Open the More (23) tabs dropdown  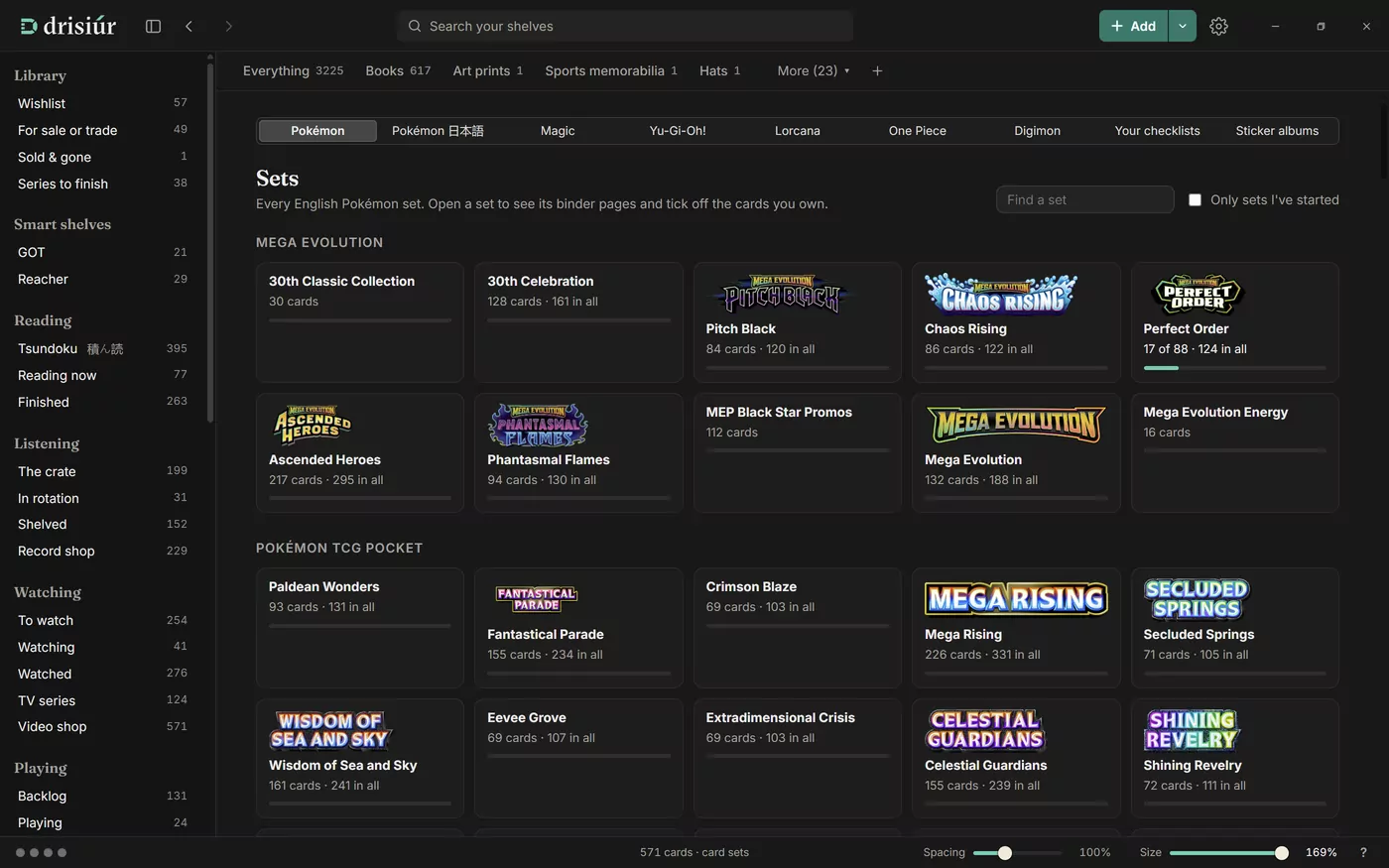click(814, 70)
